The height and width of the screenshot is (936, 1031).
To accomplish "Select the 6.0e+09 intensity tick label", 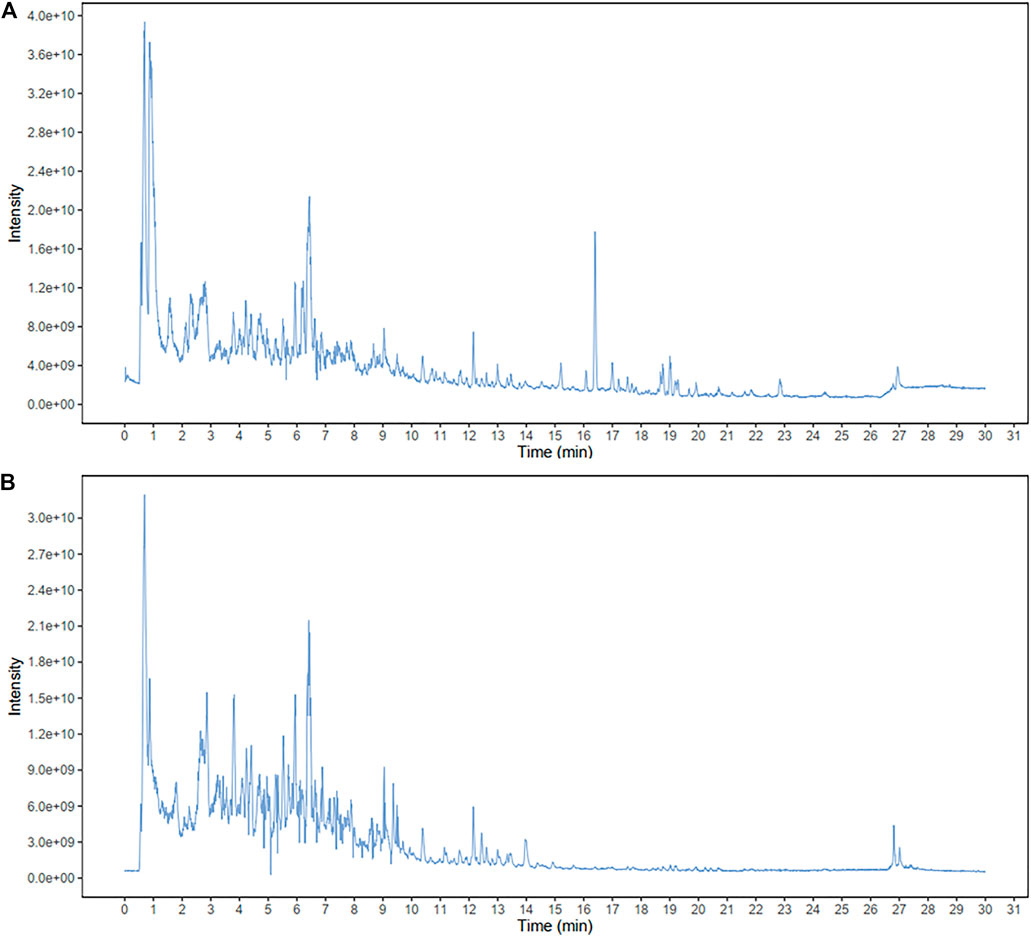I will pyautogui.click(x=52, y=807).
